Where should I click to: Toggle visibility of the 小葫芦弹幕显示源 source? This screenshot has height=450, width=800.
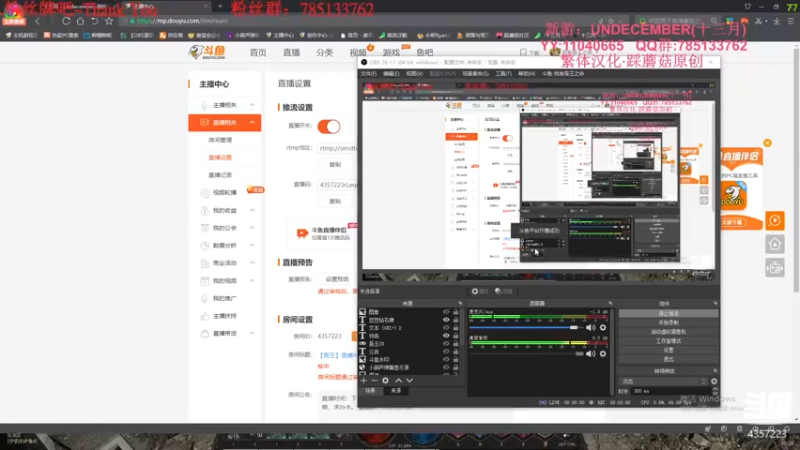pyautogui.click(x=446, y=367)
